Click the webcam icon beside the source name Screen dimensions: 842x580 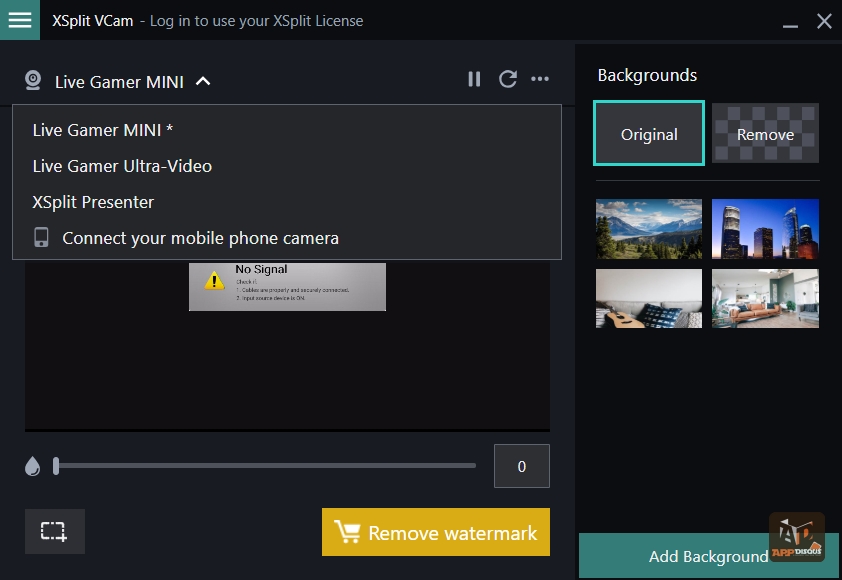[33, 81]
